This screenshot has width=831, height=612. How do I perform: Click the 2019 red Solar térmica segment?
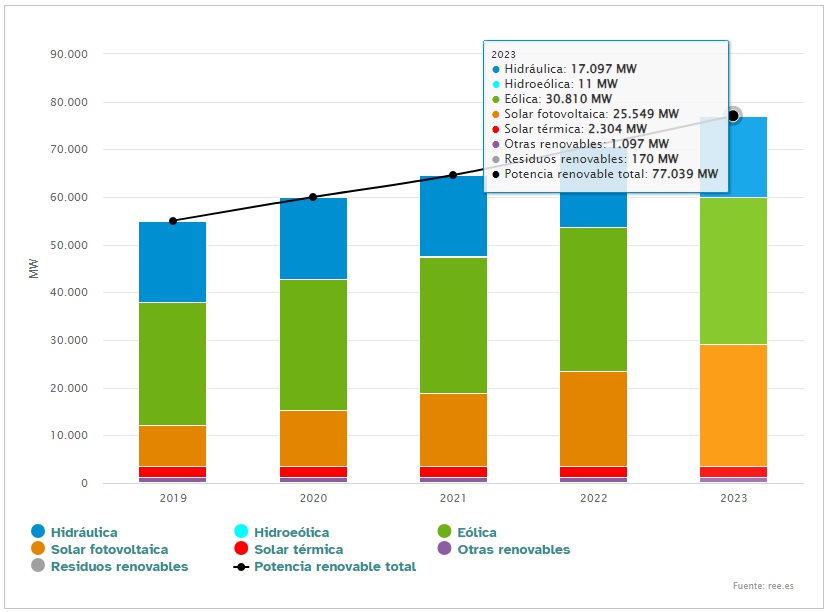pos(173,472)
